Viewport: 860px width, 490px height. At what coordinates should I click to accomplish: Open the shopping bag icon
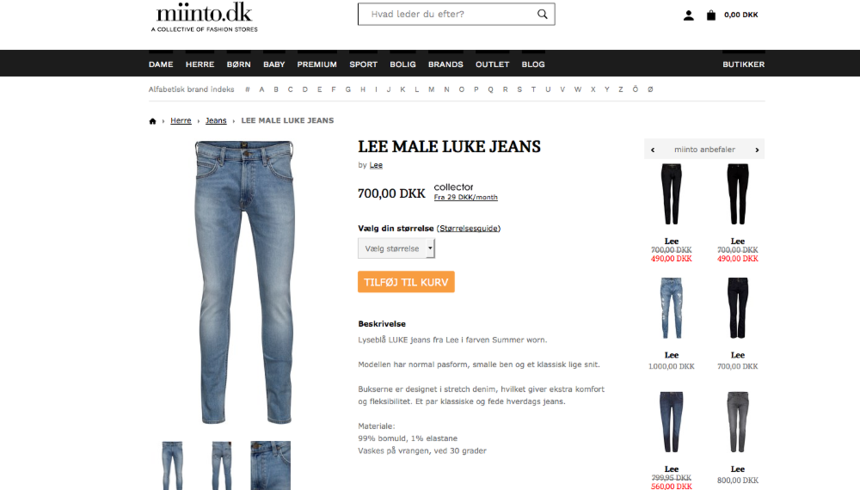711,15
